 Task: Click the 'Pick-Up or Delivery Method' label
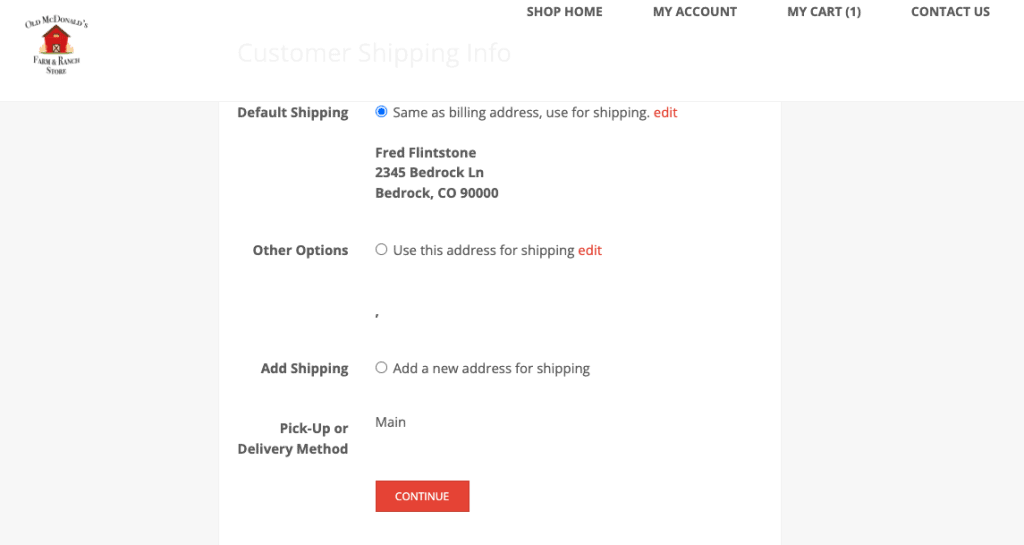(x=293, y=439)
